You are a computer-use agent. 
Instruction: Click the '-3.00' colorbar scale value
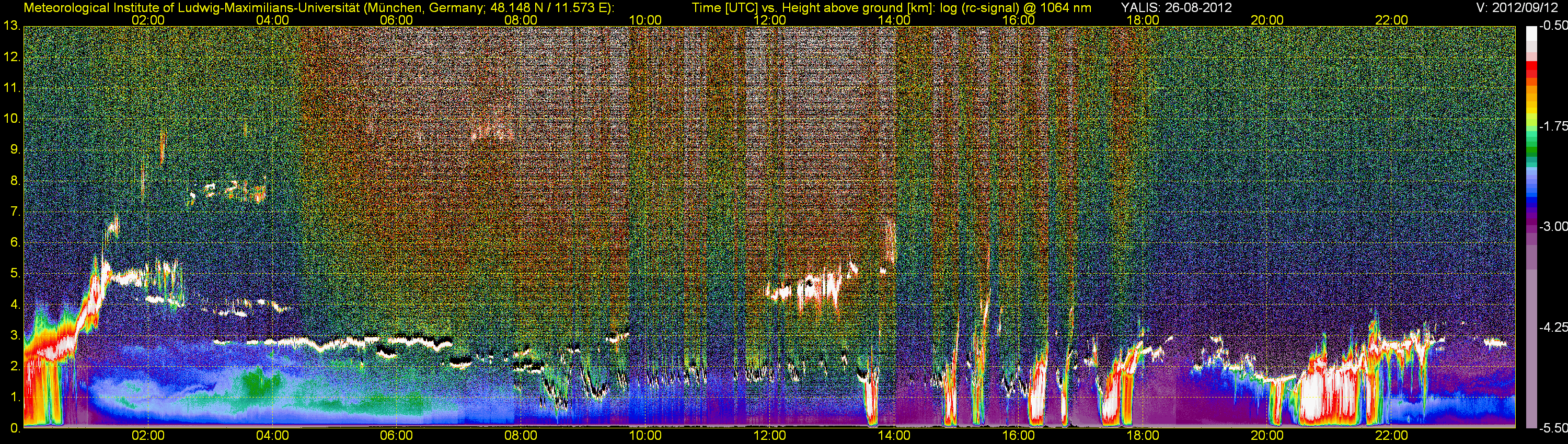(1553, 226)
